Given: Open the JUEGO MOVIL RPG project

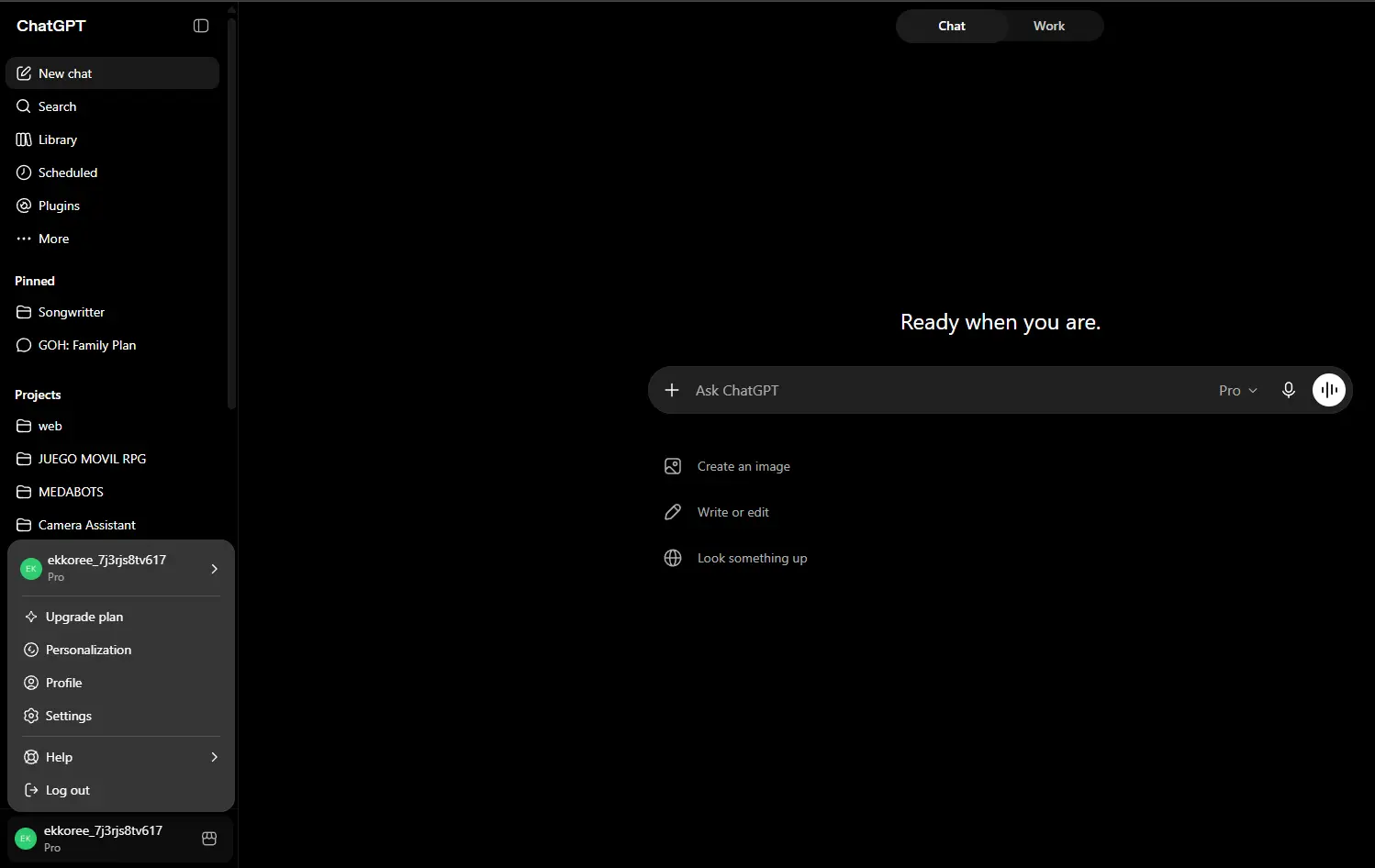Looking at the screenshot, I should pyautogui.click(x=112, y=459).
